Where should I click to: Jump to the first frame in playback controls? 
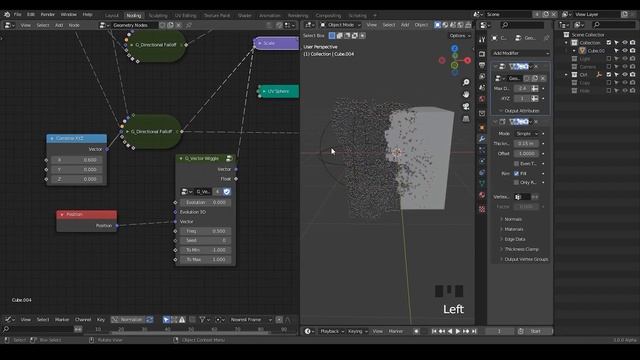pyautogui.click(x=434, y=331)
